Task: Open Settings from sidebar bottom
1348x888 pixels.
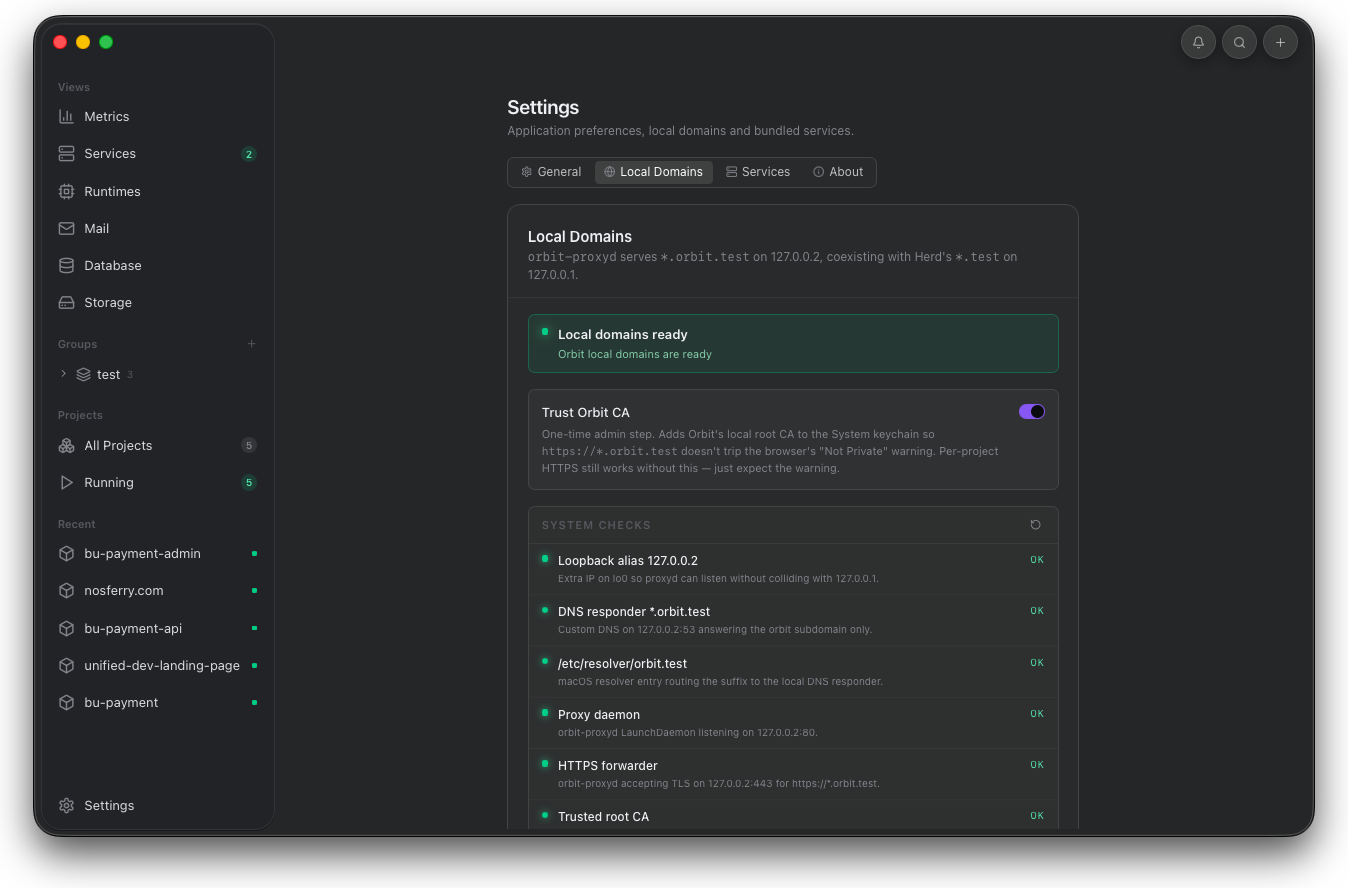Action: [x=157, y=805]
